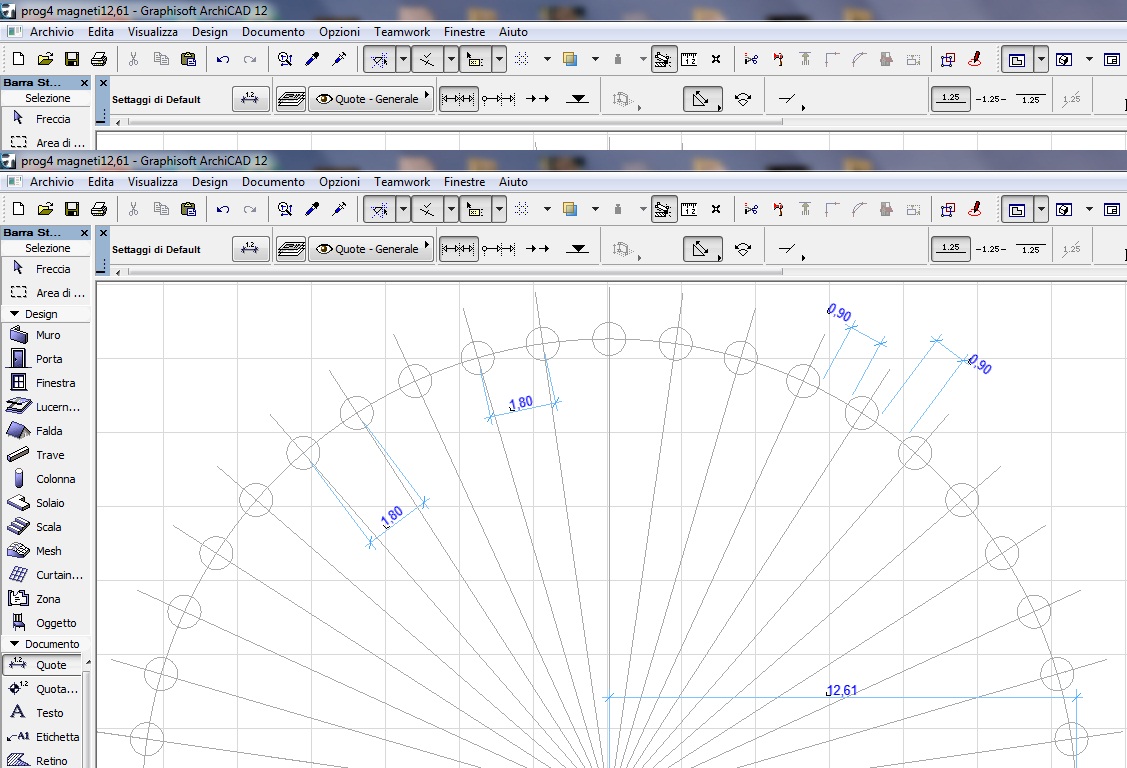Click the Etichetta label tool

click(x=56, y=737)
